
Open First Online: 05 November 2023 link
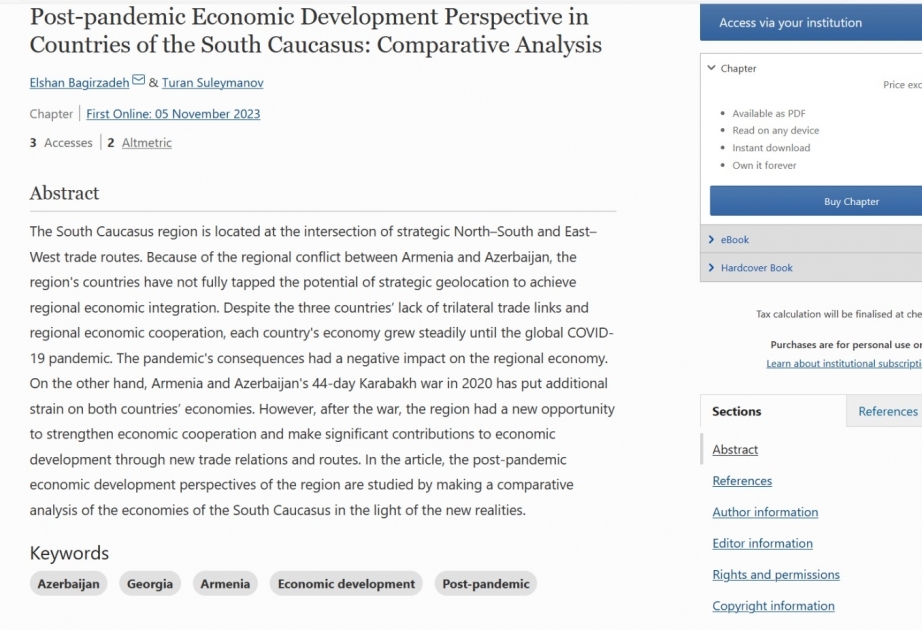(x=173, y=114)
